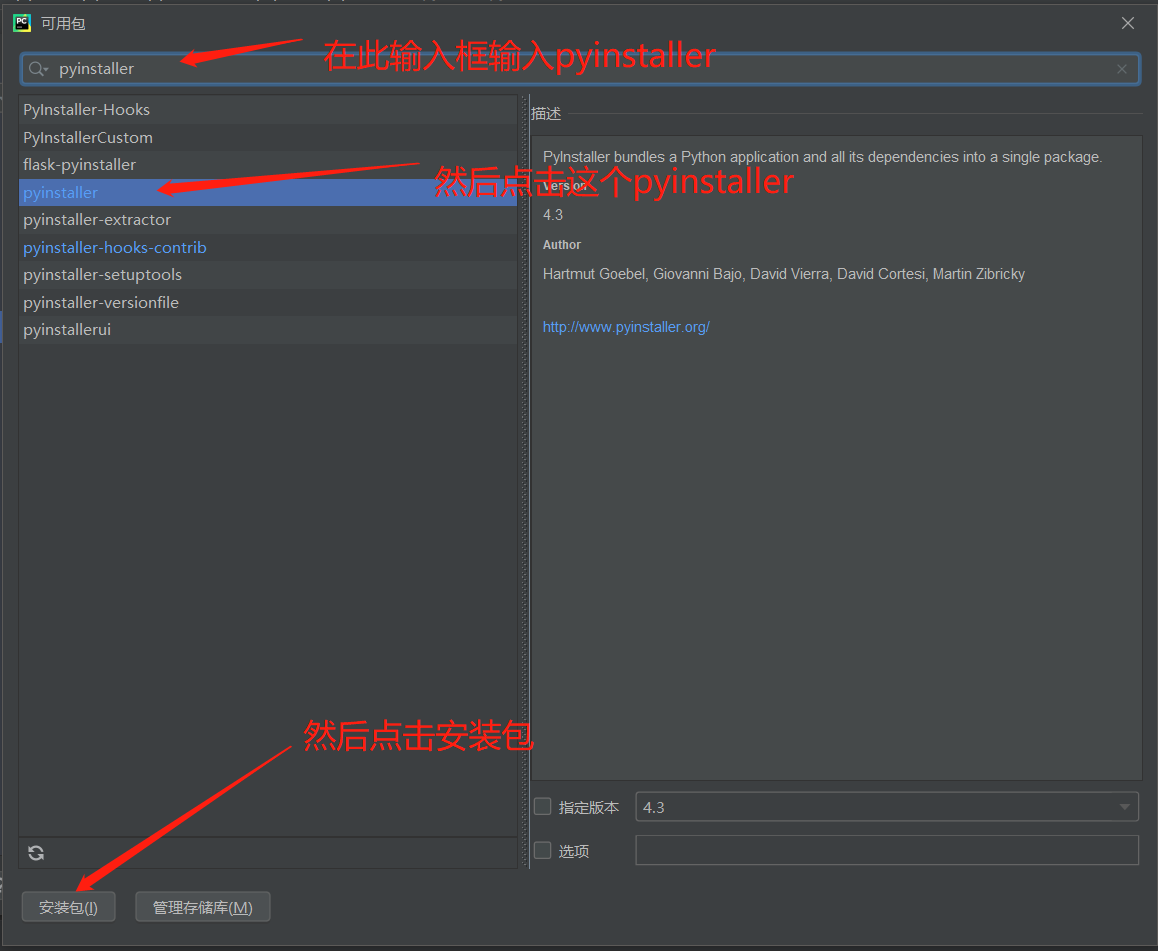Click the refresh package list icon
This screenshot has height=951, width=1158.
point(35,854)
